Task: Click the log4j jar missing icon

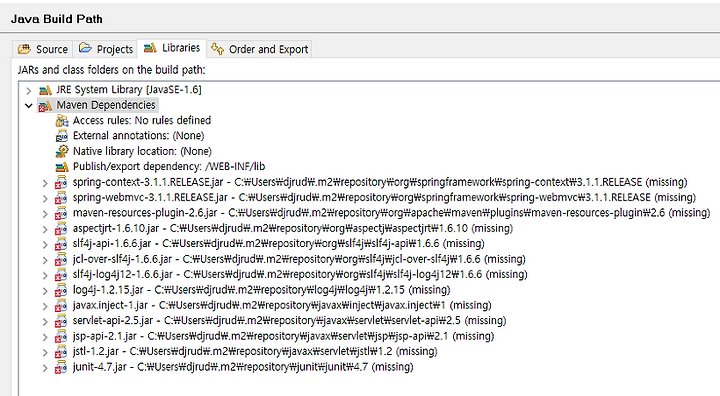Action: click(x=61, y=290)
